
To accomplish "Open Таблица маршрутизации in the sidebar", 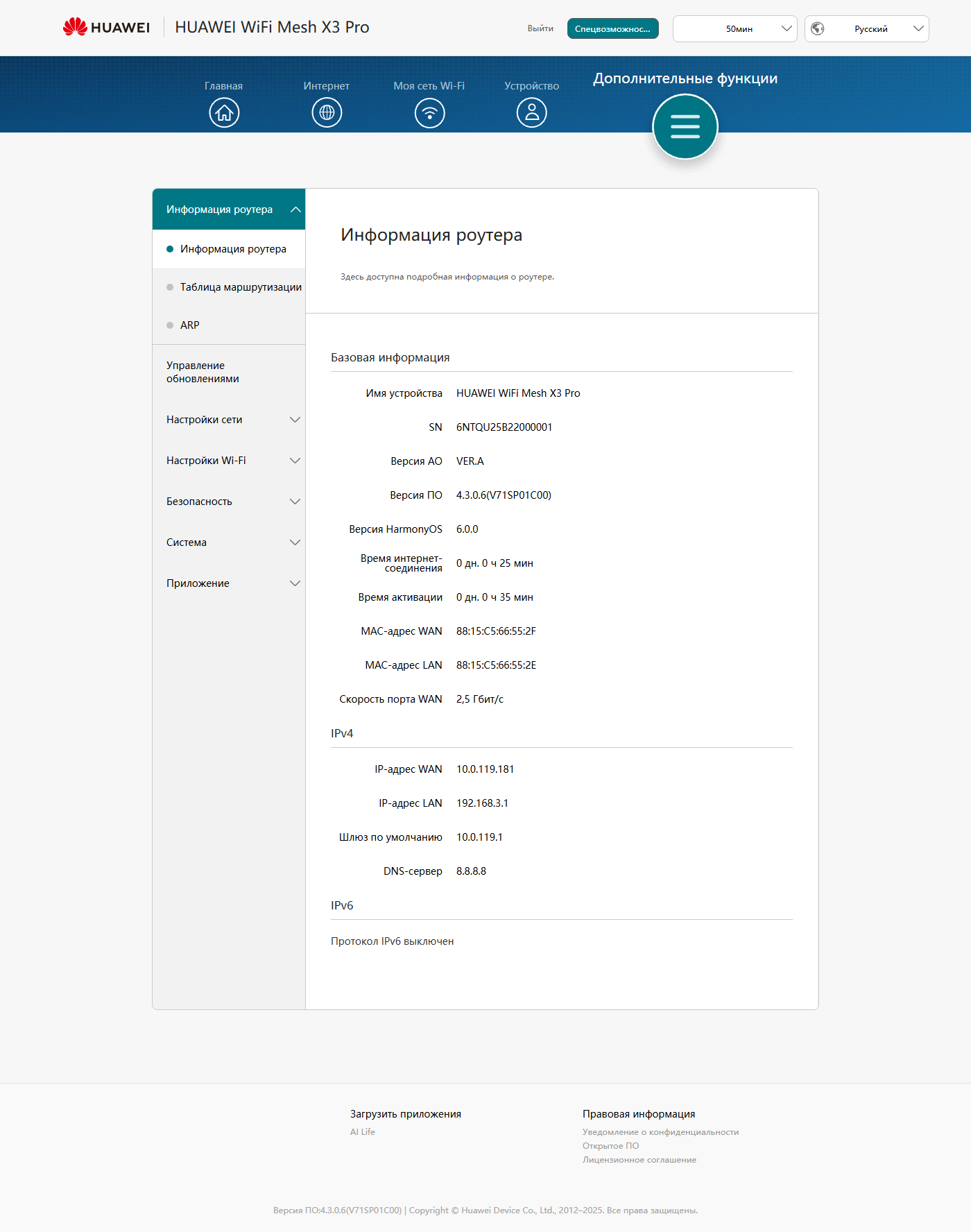I will [x=229, y=287].
